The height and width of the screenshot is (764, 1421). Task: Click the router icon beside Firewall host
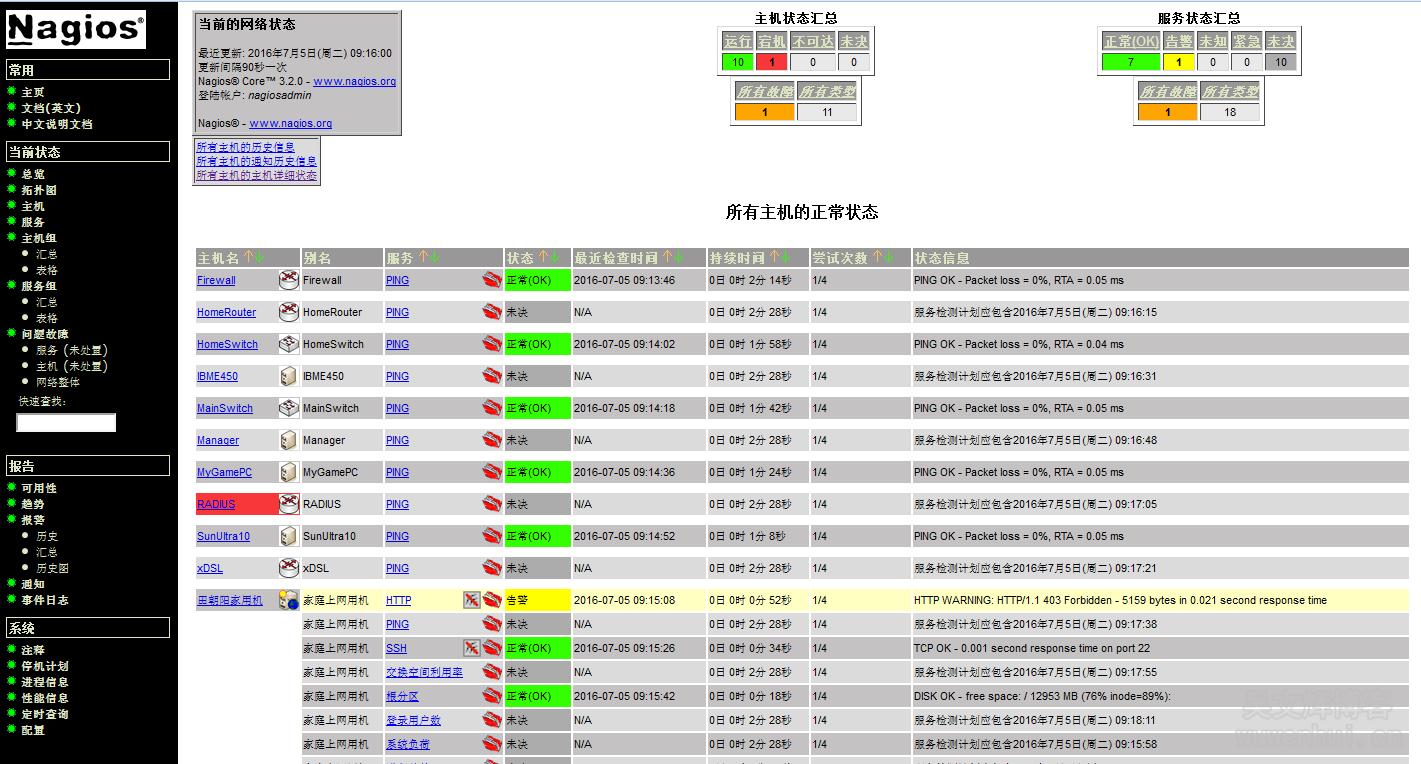[288, 280]
